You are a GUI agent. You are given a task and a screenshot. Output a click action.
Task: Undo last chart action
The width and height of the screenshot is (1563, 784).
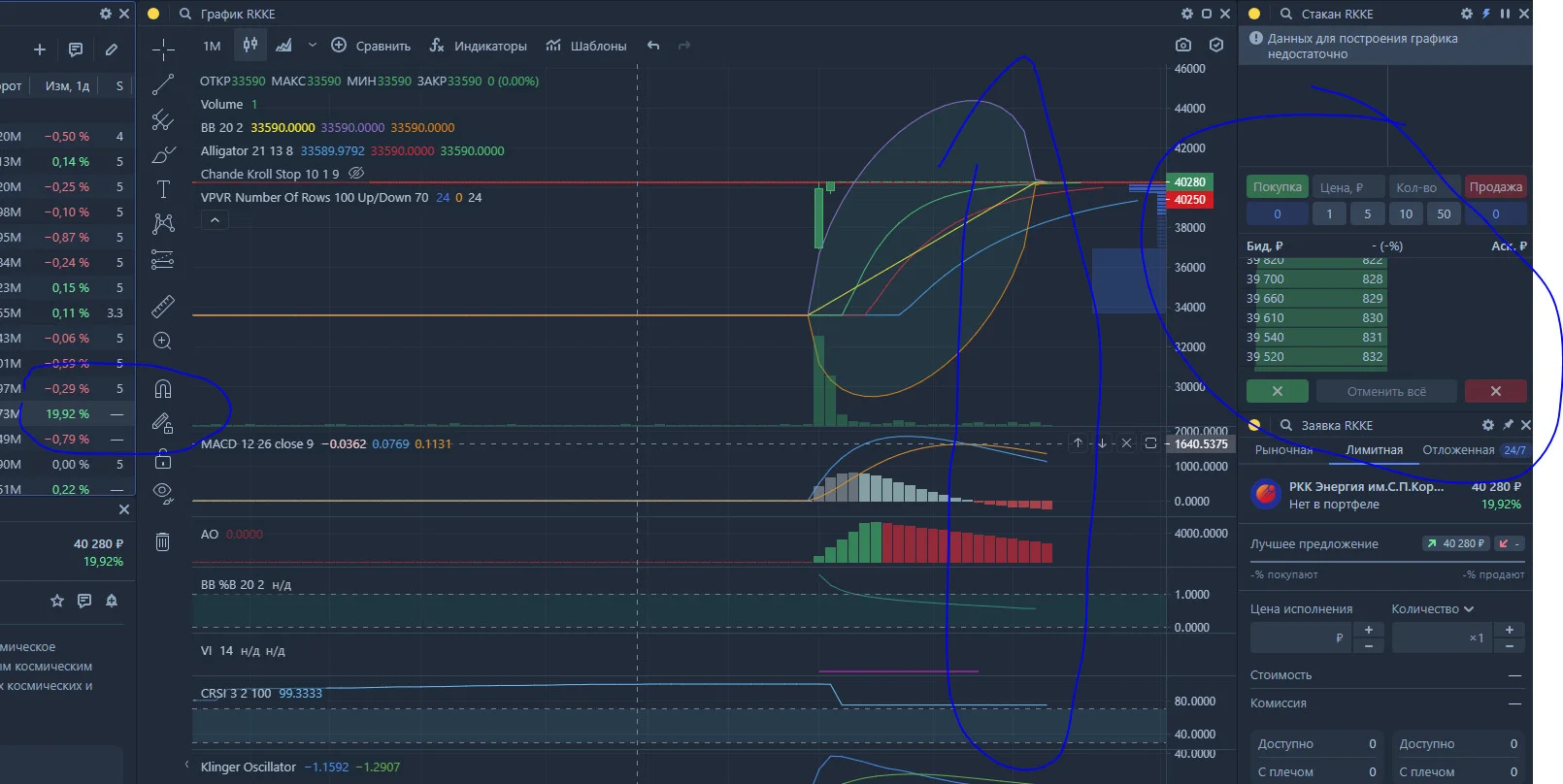pos(653,46)
